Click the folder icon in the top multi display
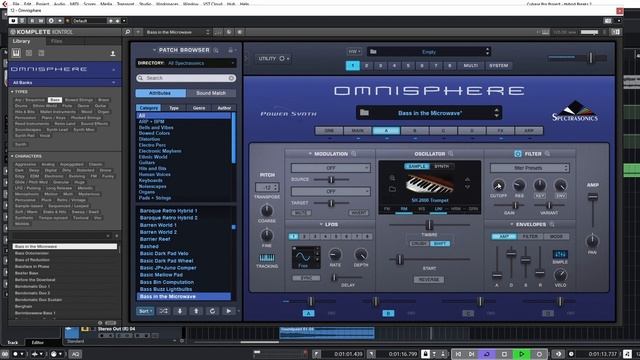This screenshot has height=360, width=640. 373,51
